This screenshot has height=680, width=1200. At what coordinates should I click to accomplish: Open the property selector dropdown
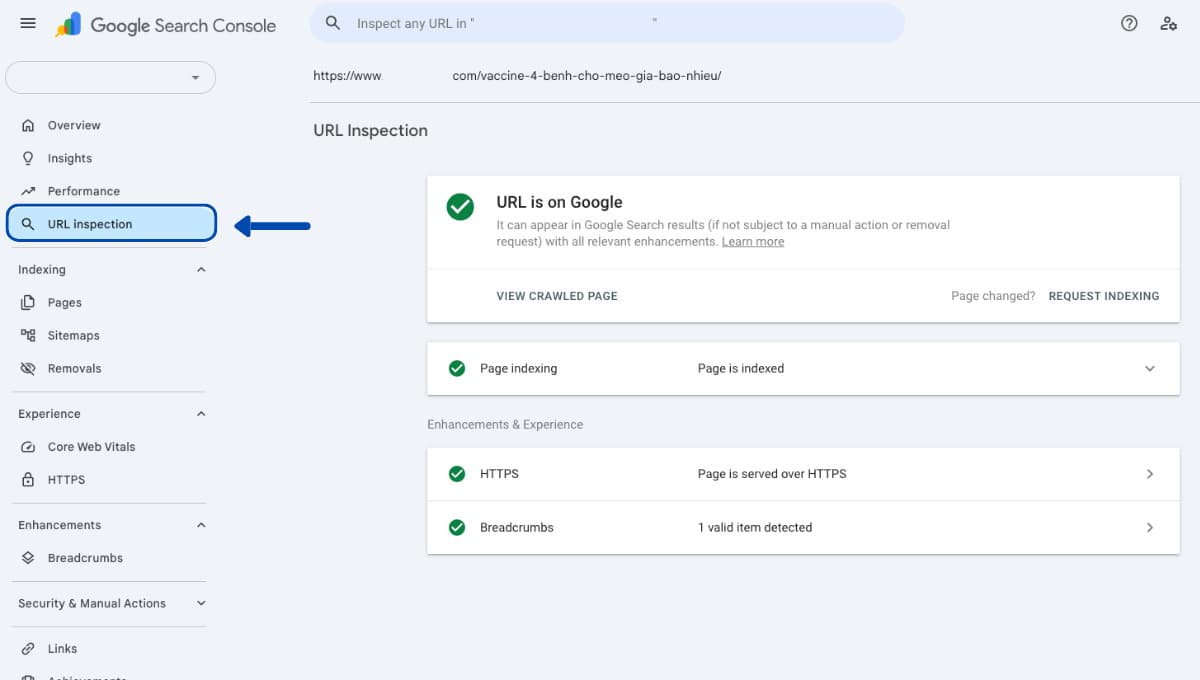(111, 77)
